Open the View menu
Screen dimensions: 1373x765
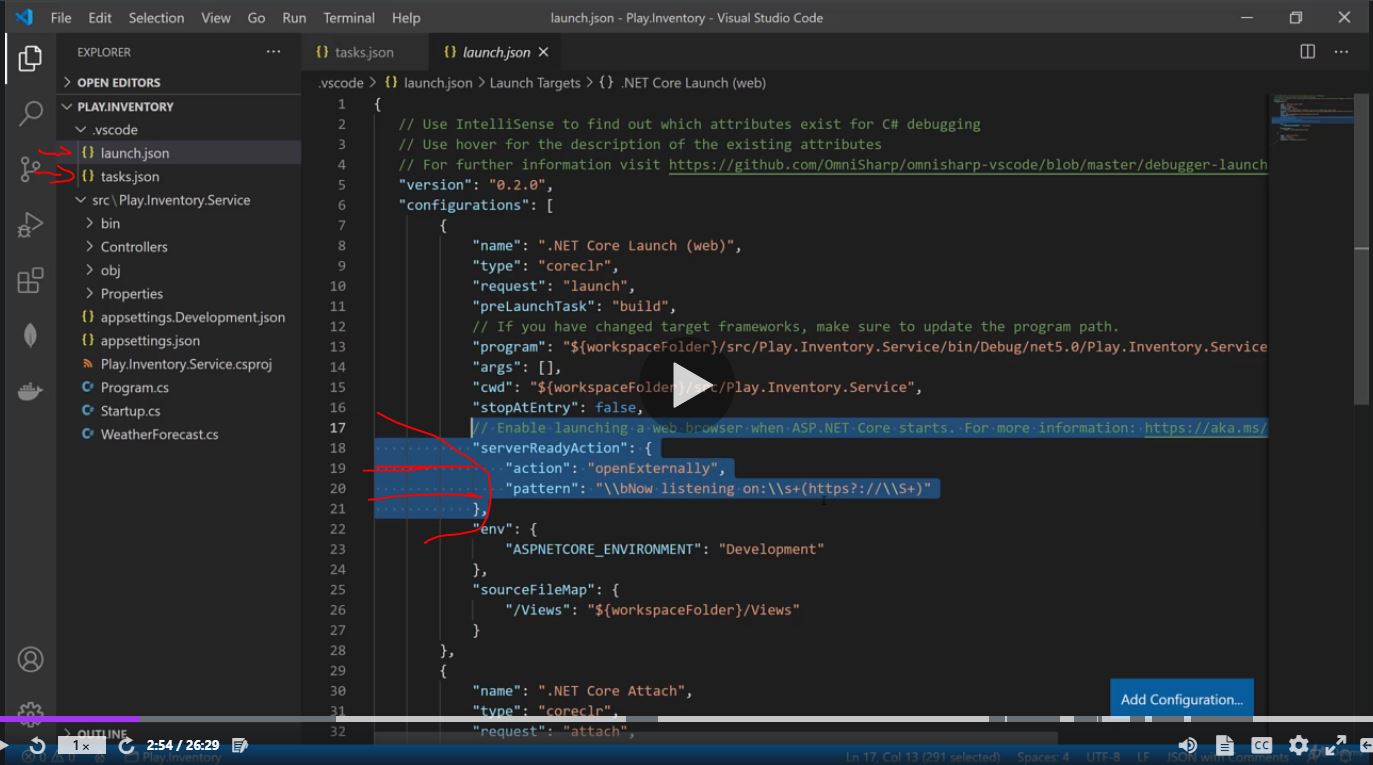click(215, 17)
